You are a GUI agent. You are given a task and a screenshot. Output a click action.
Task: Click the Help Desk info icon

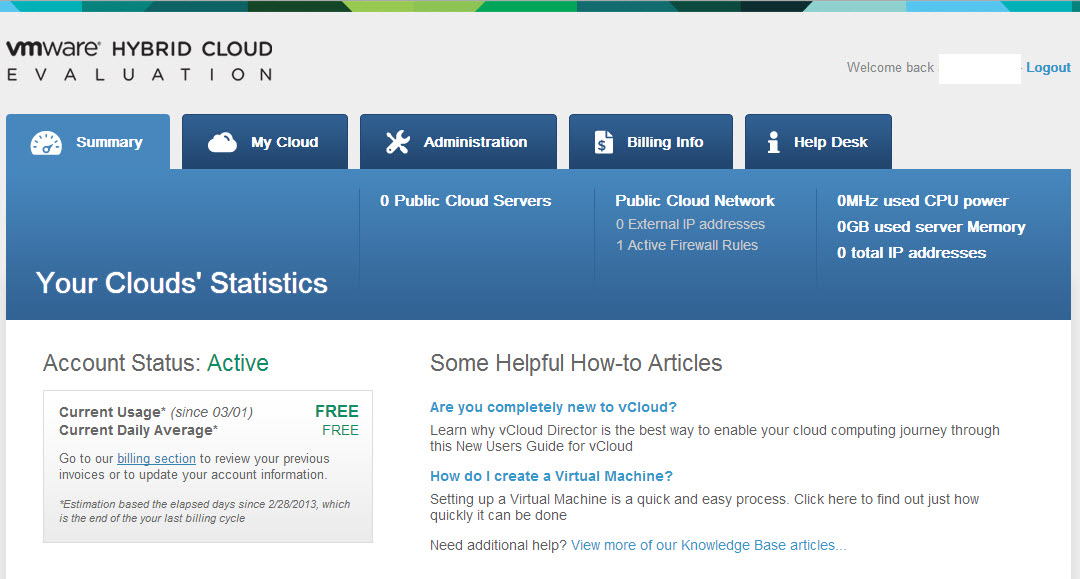click(773, 142)
